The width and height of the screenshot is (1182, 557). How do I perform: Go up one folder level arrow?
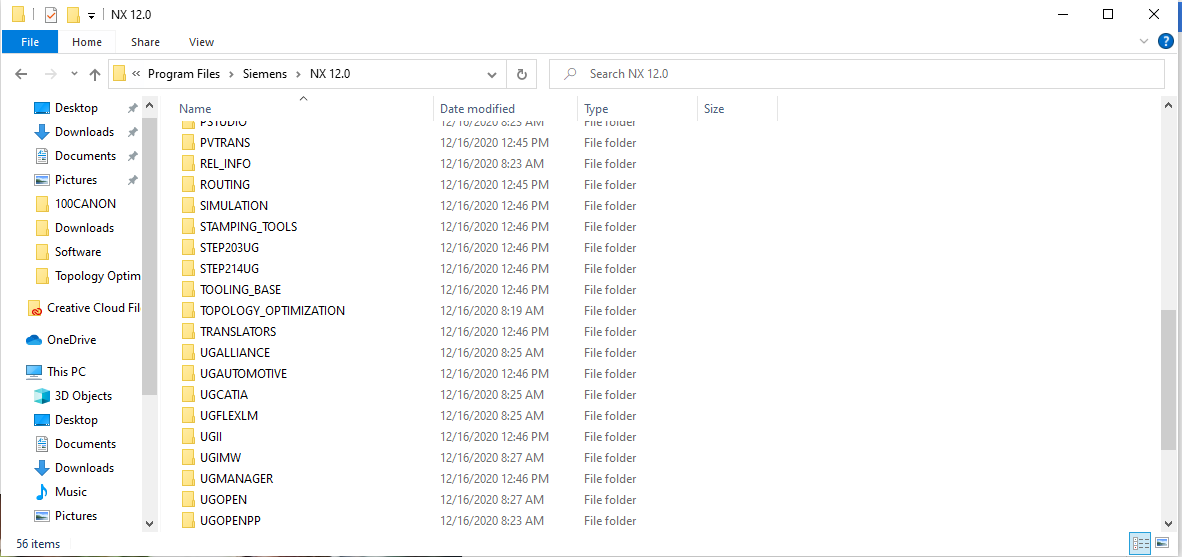(x=95, y=74)
